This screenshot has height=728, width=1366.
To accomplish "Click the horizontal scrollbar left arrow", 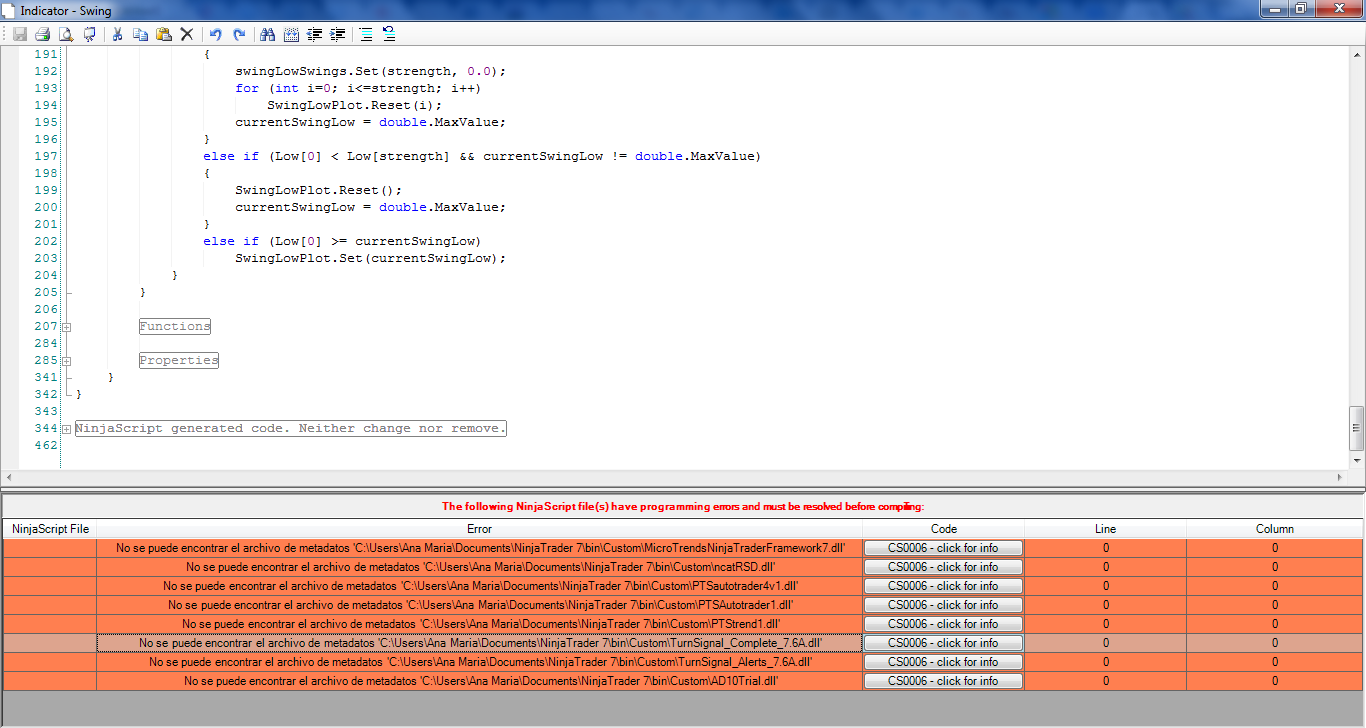I will click(10, 476).
